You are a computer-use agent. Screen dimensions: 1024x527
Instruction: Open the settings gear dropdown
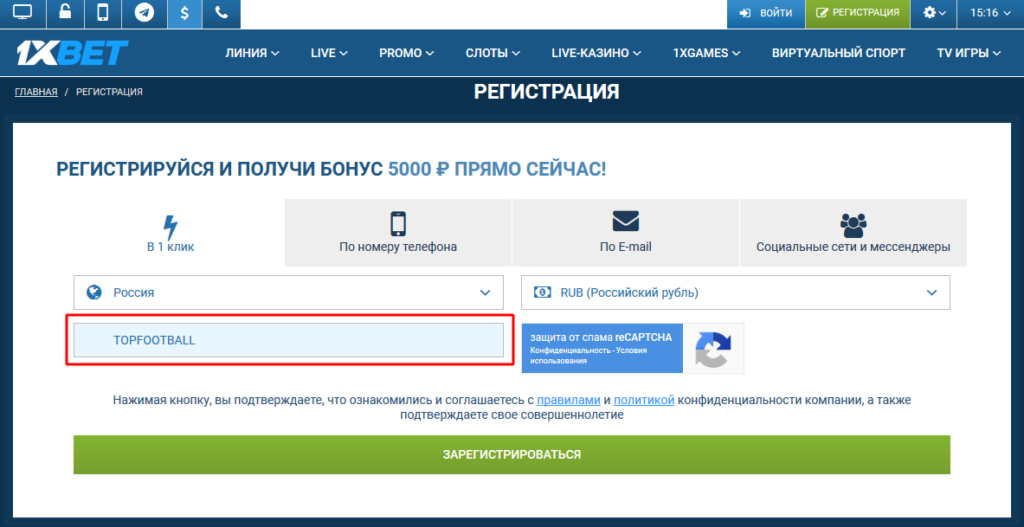click(934, 14)
